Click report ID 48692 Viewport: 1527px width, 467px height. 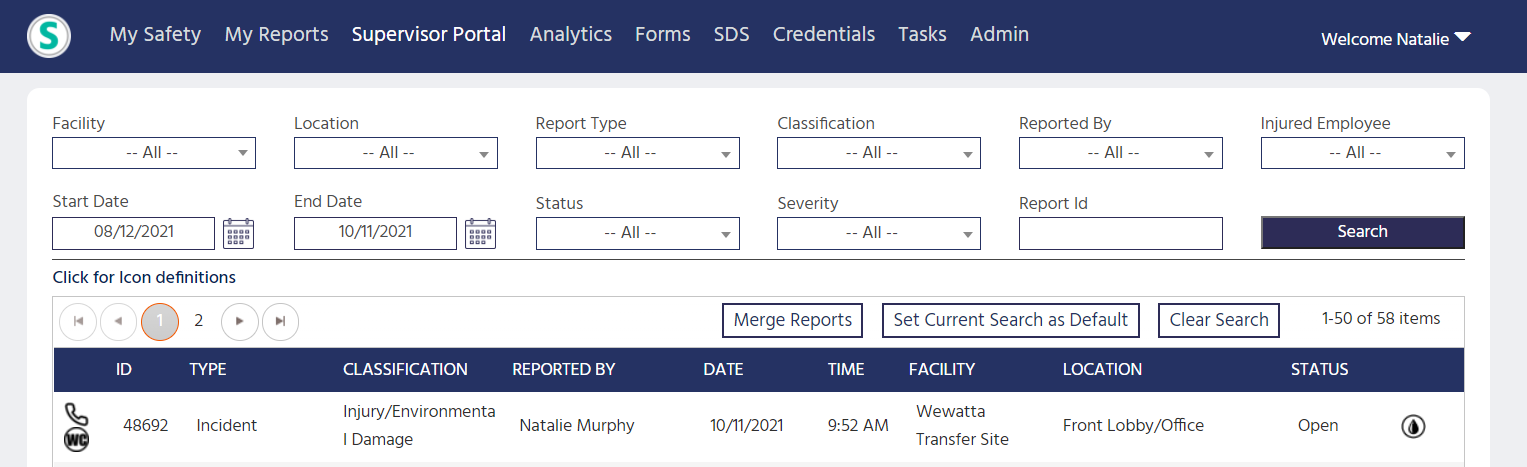tap(146, 425)
